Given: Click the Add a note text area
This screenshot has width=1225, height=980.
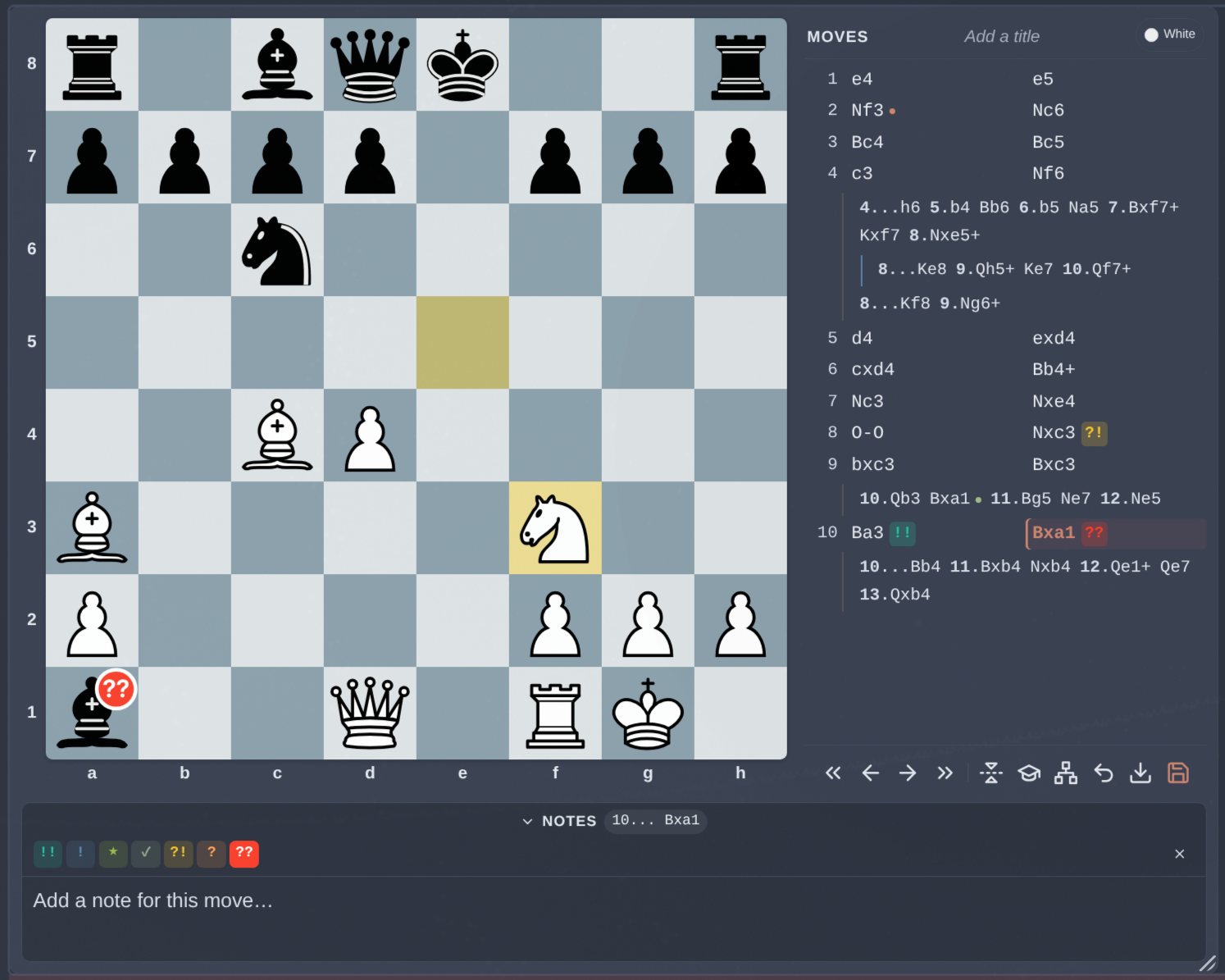Looking at the screenshot, I should [x=613, y=918].
